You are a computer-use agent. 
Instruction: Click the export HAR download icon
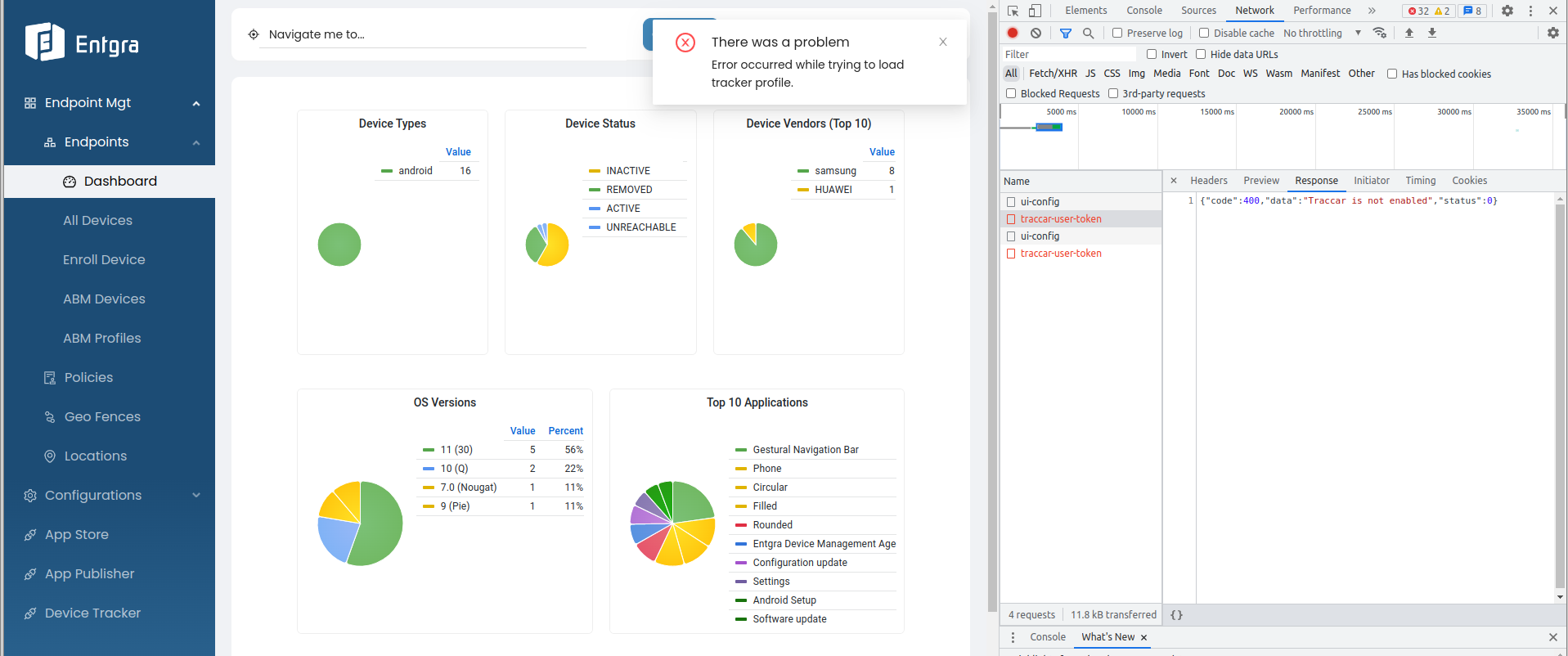pos(1431,33)
